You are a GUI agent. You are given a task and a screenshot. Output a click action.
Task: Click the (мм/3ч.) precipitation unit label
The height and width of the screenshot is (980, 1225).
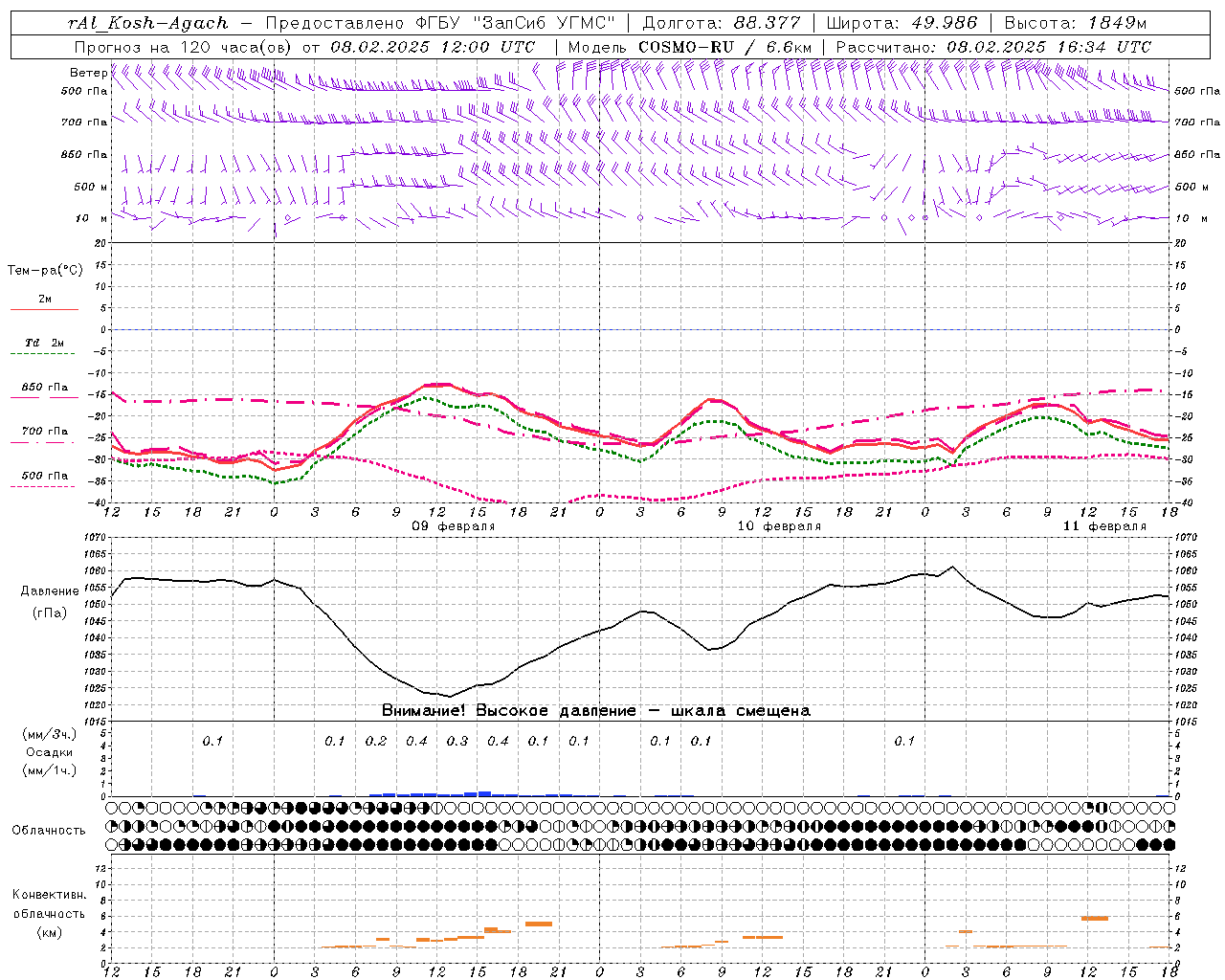point(50,734)
